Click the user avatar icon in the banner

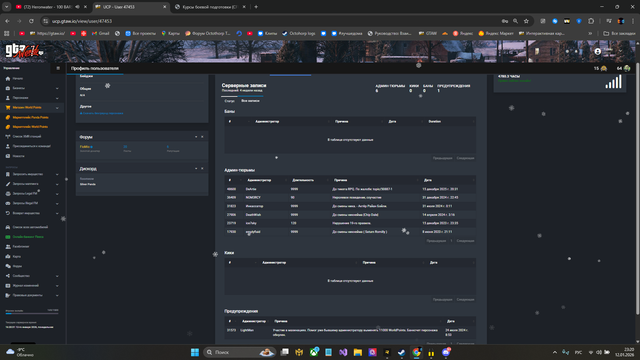point(598,52)
